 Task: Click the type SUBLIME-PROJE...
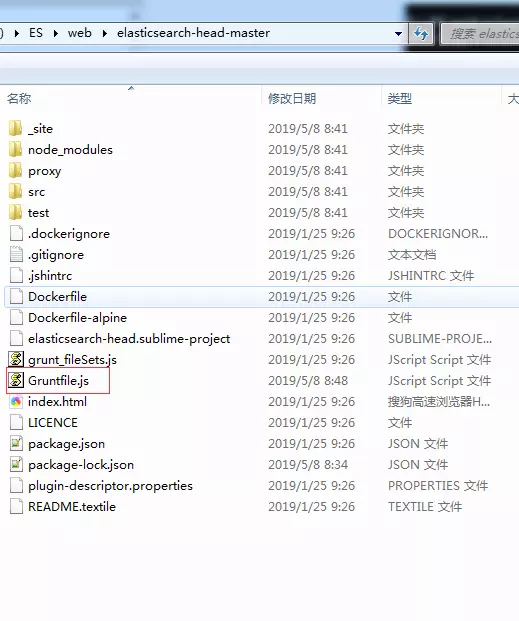tap(440, 339)
